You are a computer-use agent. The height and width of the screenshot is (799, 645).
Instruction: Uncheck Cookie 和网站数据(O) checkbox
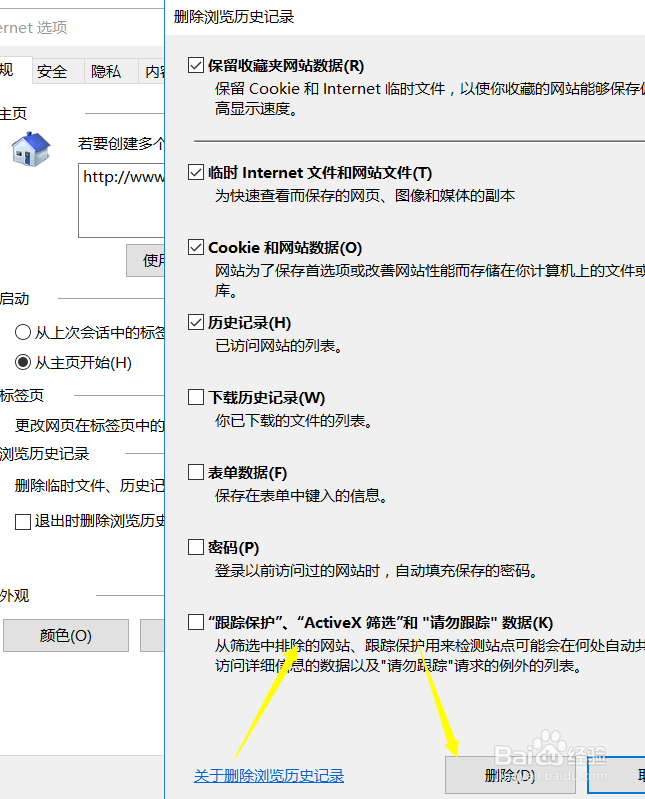(196, 247)
